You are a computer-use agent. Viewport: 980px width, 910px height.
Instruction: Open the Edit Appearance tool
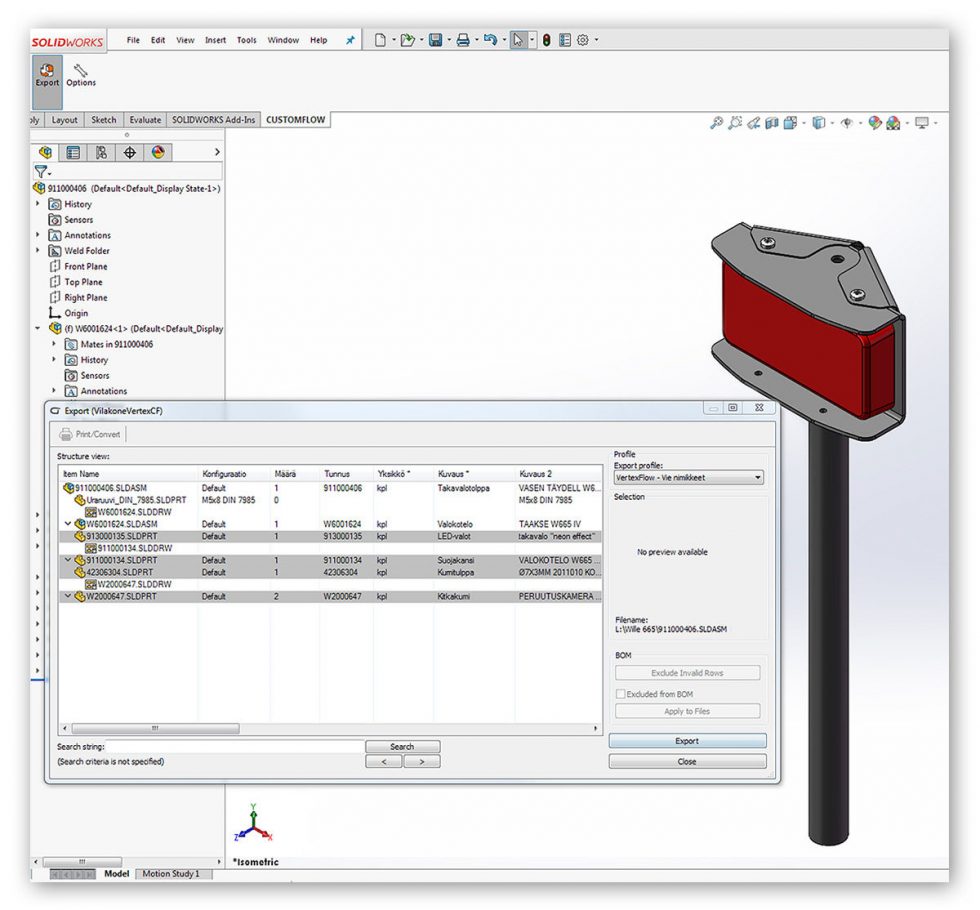[875, 122]
